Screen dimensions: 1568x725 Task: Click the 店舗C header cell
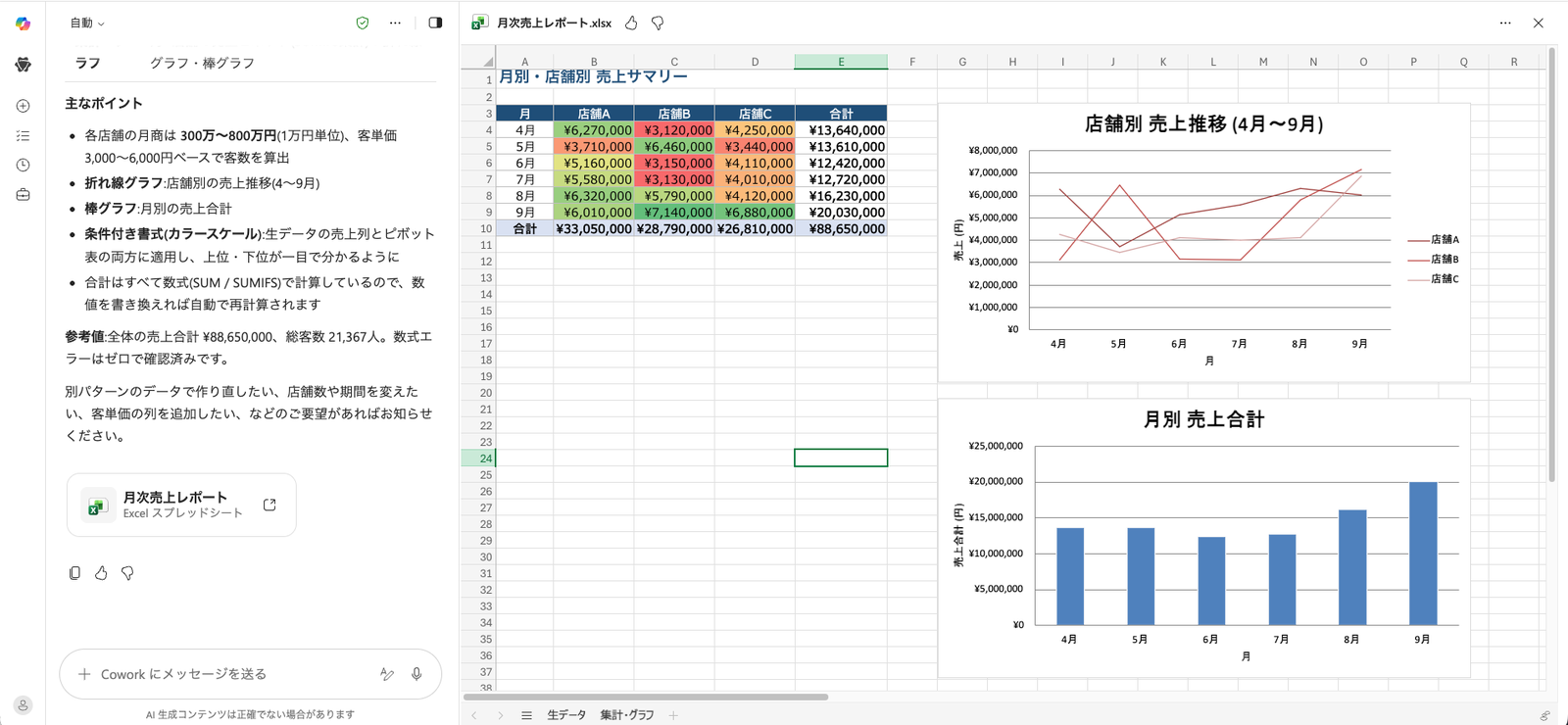[755, 114]
